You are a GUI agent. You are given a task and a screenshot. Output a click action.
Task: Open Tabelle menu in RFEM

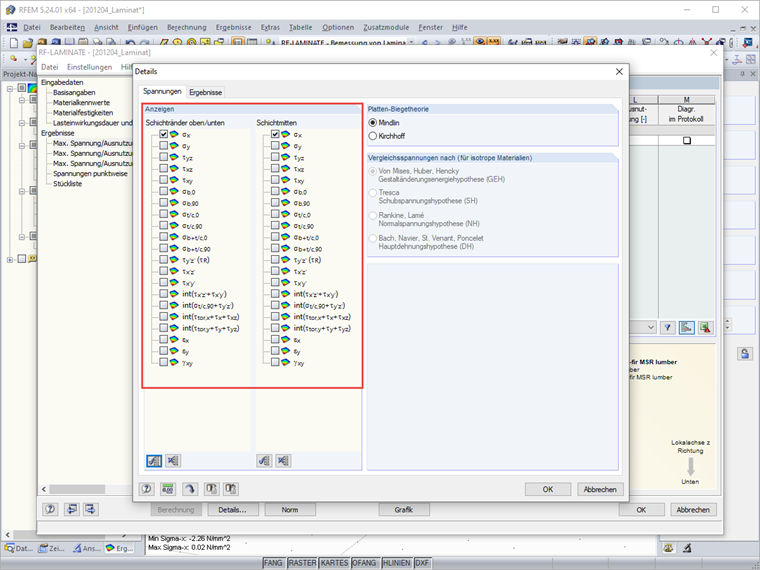coord(301,28)
